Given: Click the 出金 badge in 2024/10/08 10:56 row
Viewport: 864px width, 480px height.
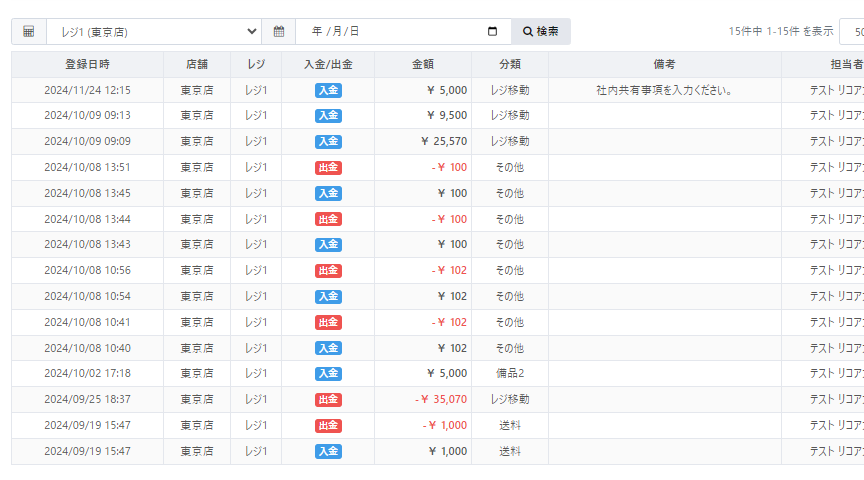Looking at the screenshot, I should (x=328, y=271).
